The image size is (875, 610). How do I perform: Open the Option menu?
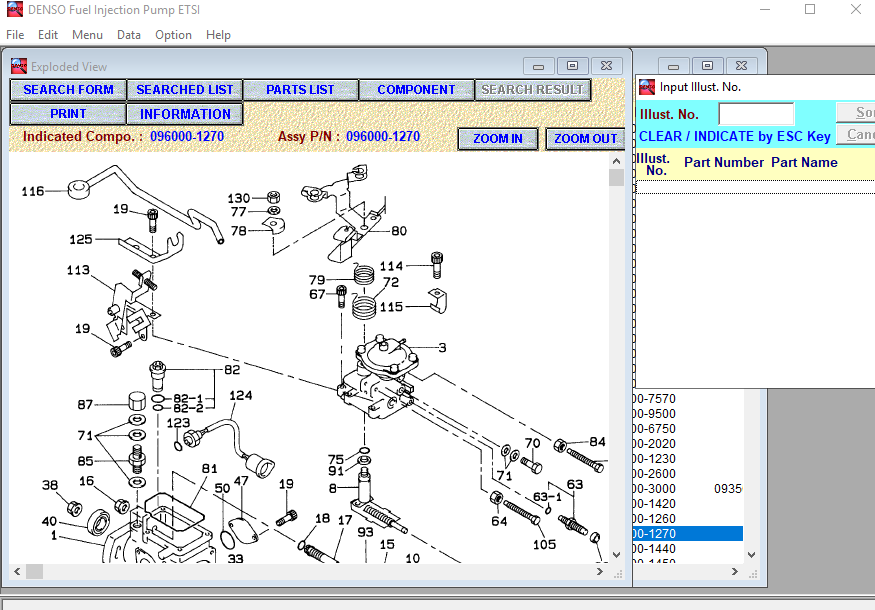click(174, 35)
